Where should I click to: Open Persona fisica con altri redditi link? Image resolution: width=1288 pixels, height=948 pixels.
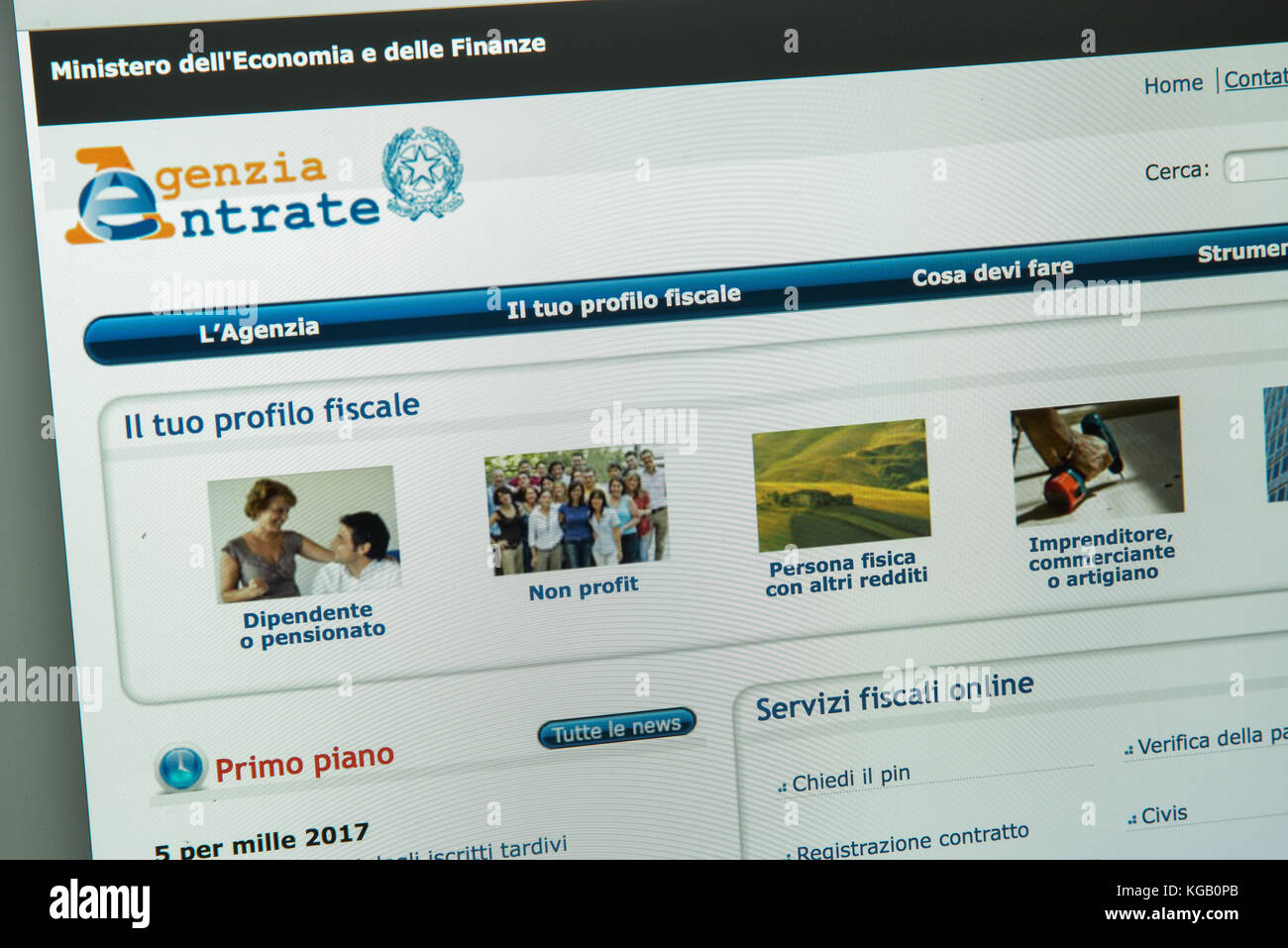[846, 574]
